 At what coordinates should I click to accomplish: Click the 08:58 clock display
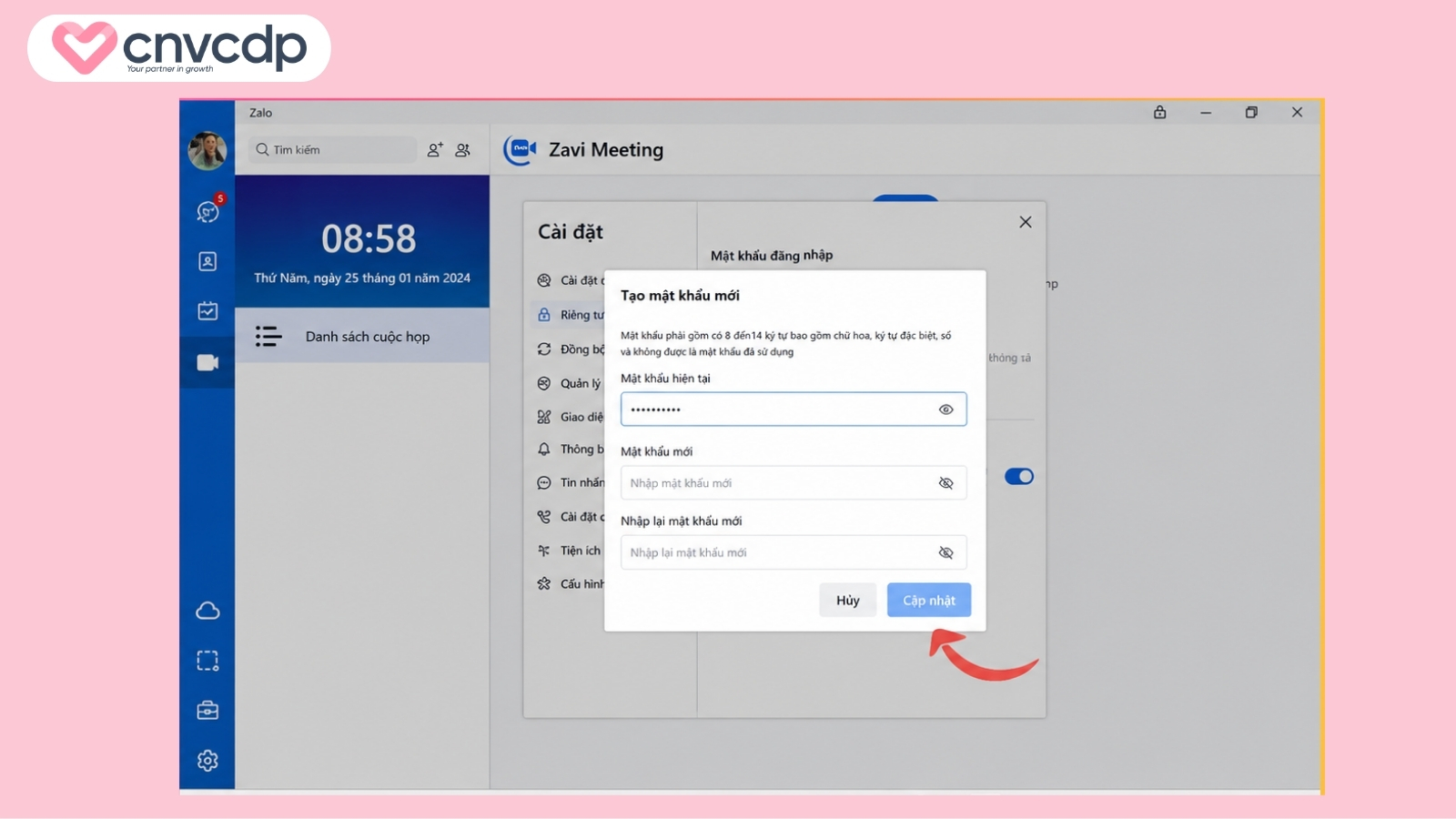[369, 239]
